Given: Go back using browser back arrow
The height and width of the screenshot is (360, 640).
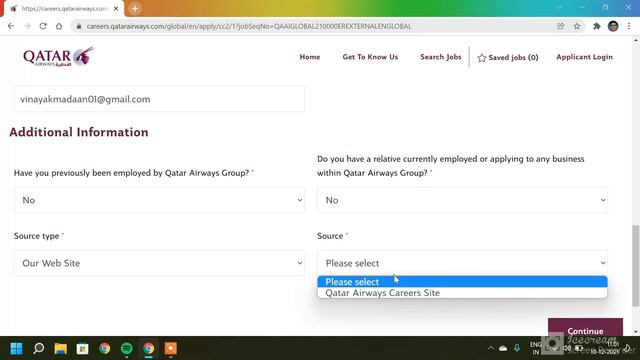Looking at the screenshot, I should pos(11,26).
